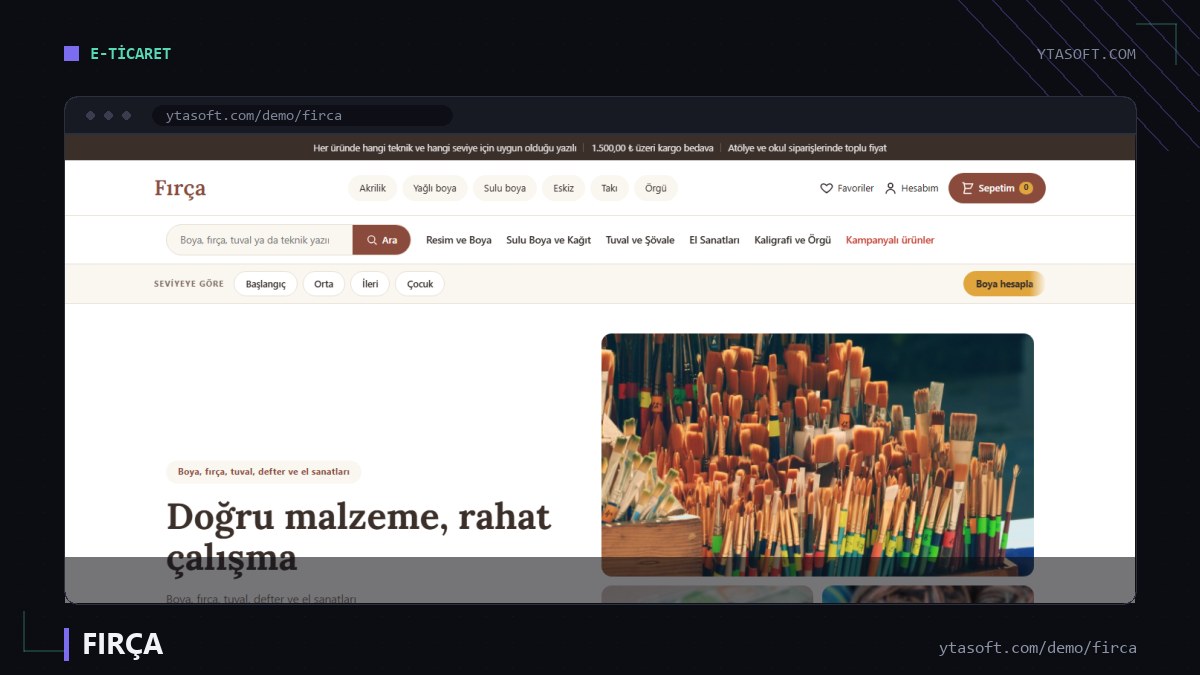Focus the product search field
The height and width of the screenshot is (675, 1200).
pyautogui.click(x=259, y=240)
